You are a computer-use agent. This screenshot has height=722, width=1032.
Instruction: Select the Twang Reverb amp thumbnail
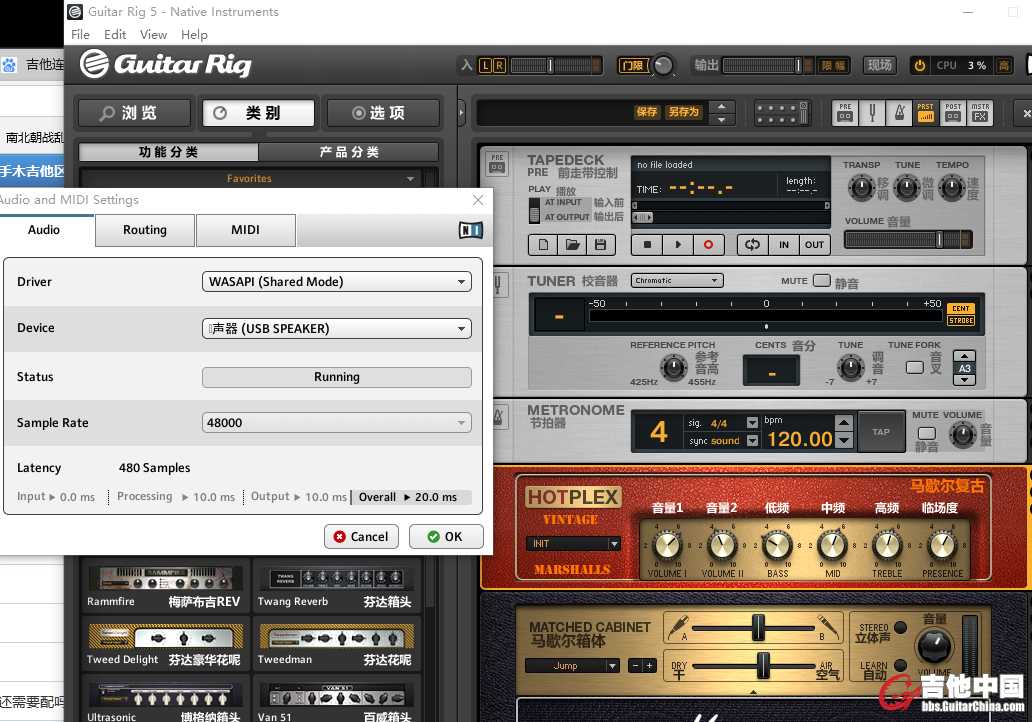point(336,586)
